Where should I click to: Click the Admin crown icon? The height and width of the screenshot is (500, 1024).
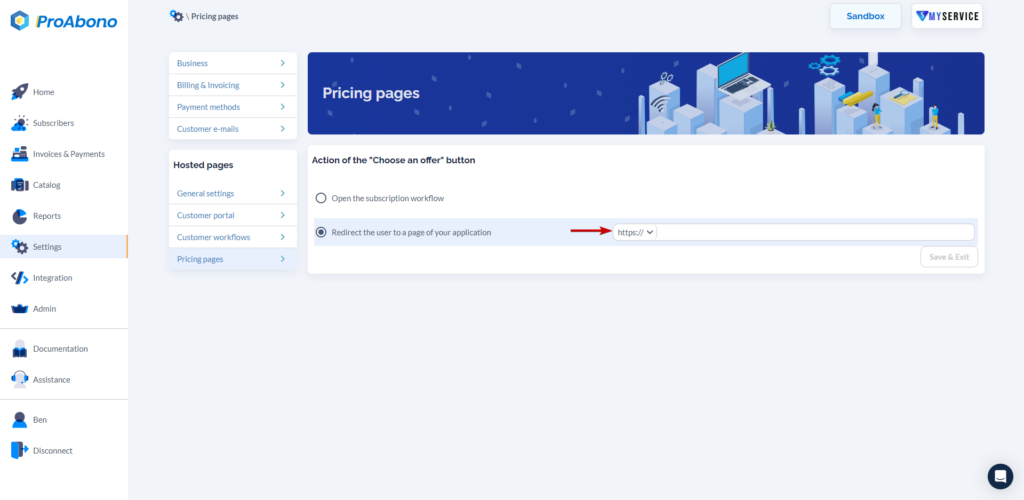pyautogui.click(x=20, y=309)
